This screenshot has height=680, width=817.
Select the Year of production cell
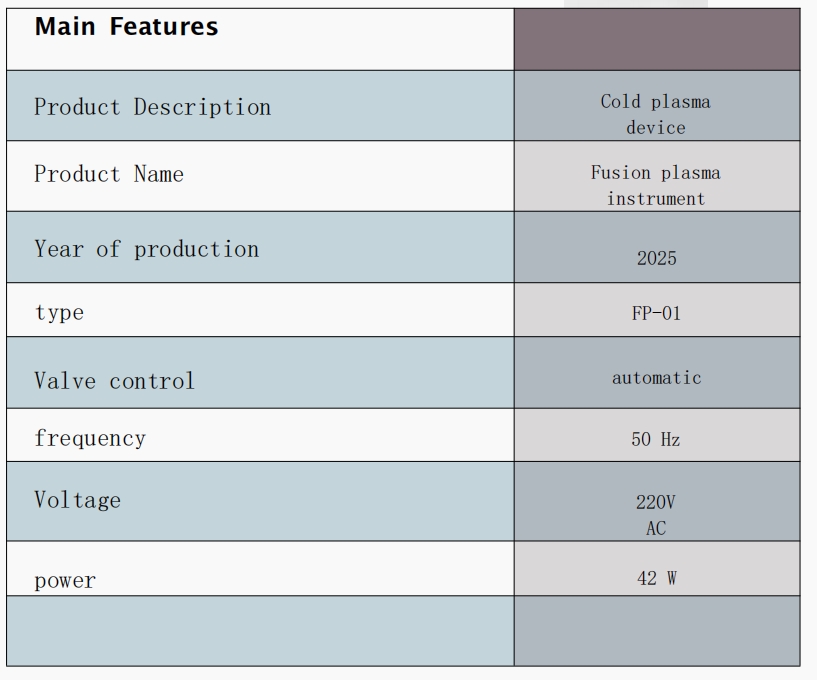click(260, 247)
